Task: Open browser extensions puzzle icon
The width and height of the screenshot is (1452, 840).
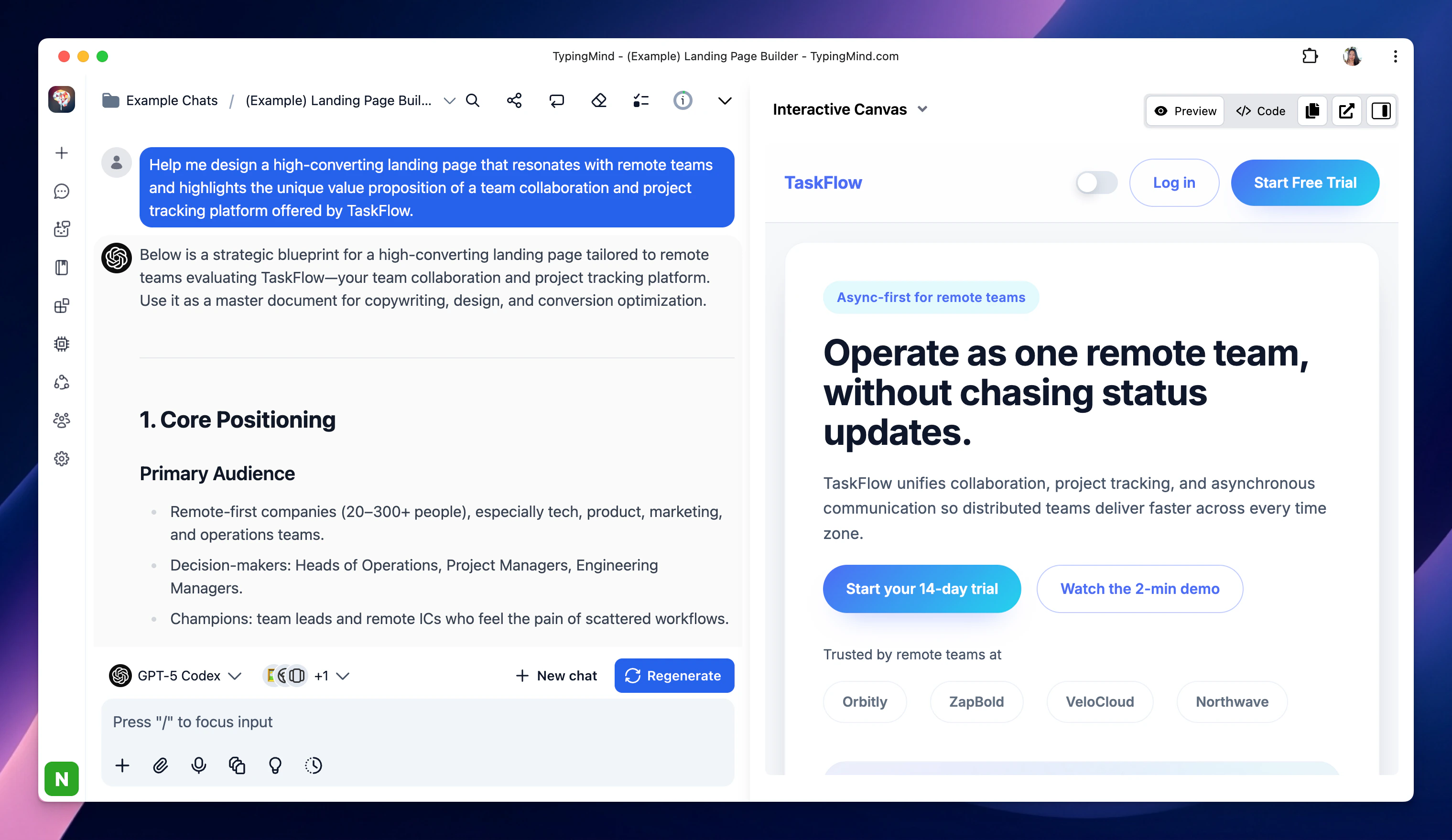Action: point(1310,56)
